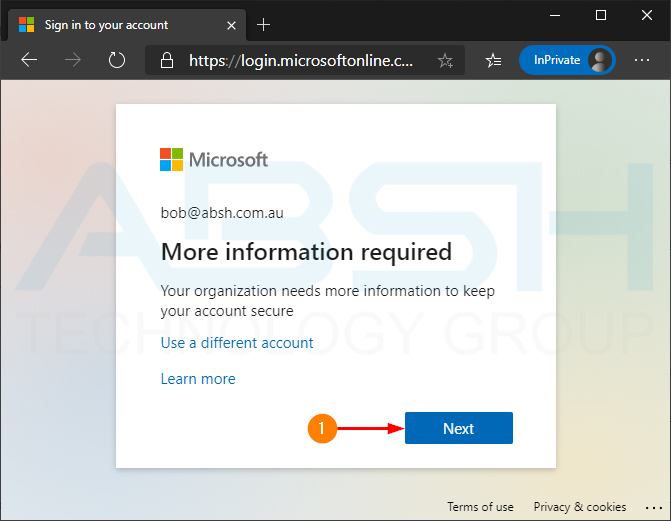Close the 'Sign in to your account' tab
Viewport: 671px width, 521px height.
(231, 25)
